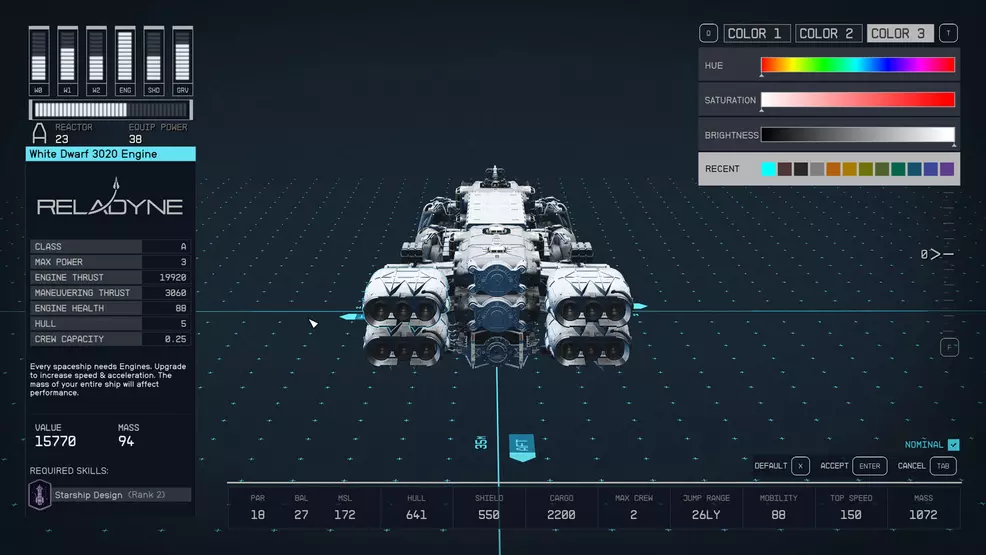Click the W0 weapon power bar

(38, 61)
